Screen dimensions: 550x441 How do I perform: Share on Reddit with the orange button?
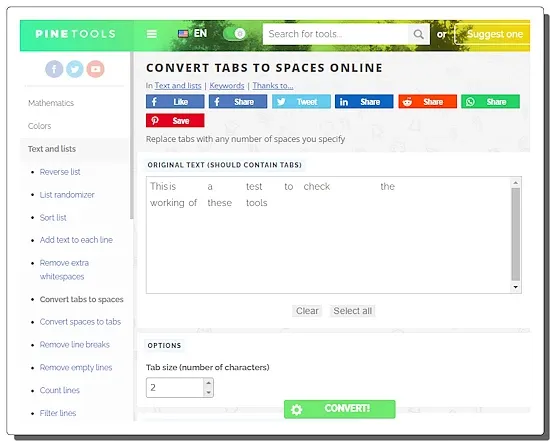click(427, 102)
